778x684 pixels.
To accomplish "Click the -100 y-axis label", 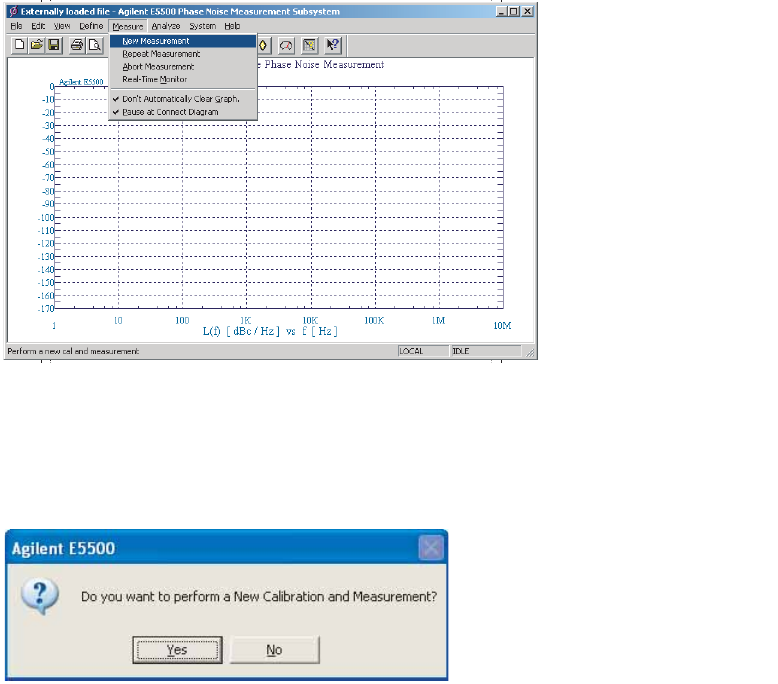I will [x=46, y=218].
